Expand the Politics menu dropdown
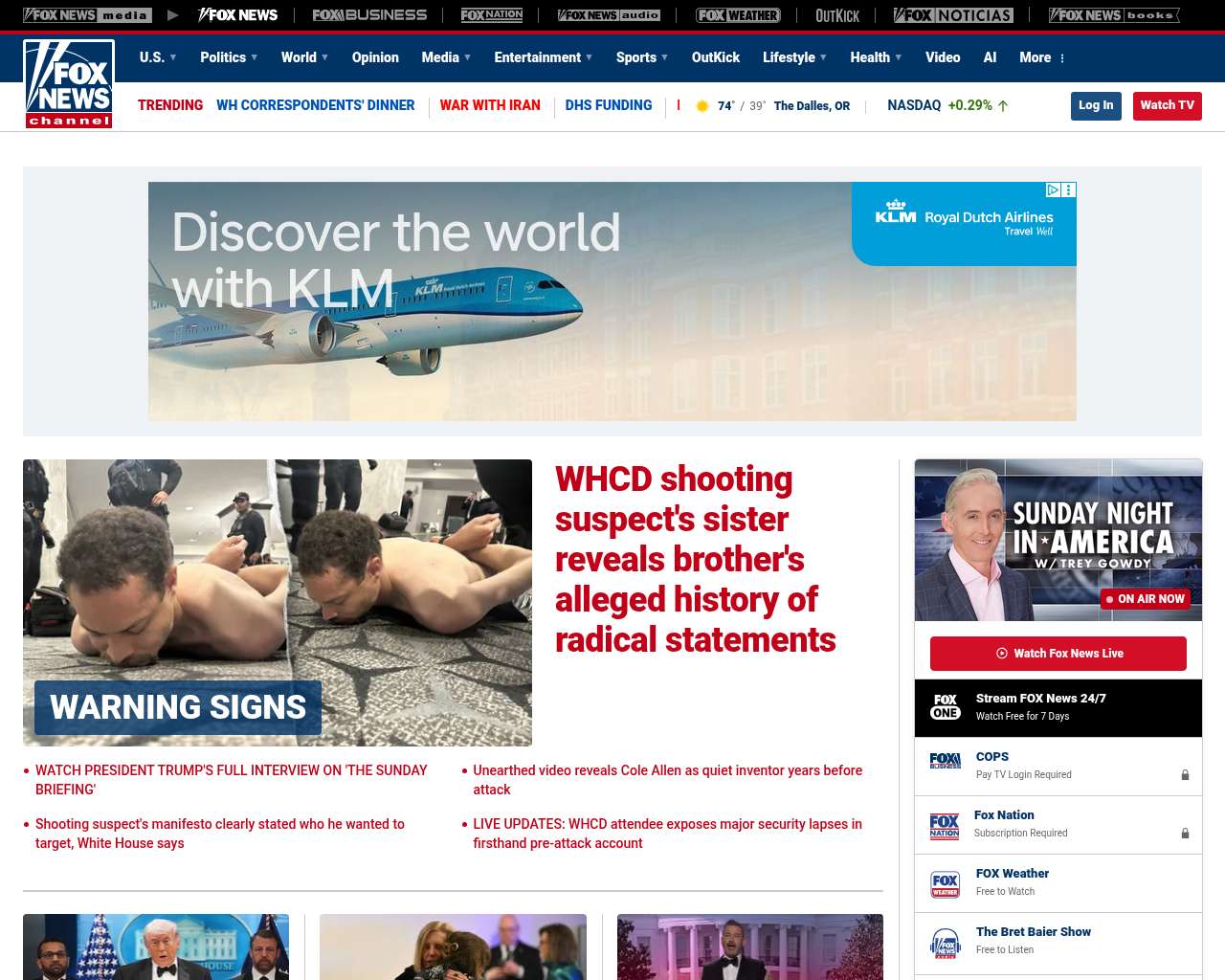1225x980 pixels. (229, 57)
